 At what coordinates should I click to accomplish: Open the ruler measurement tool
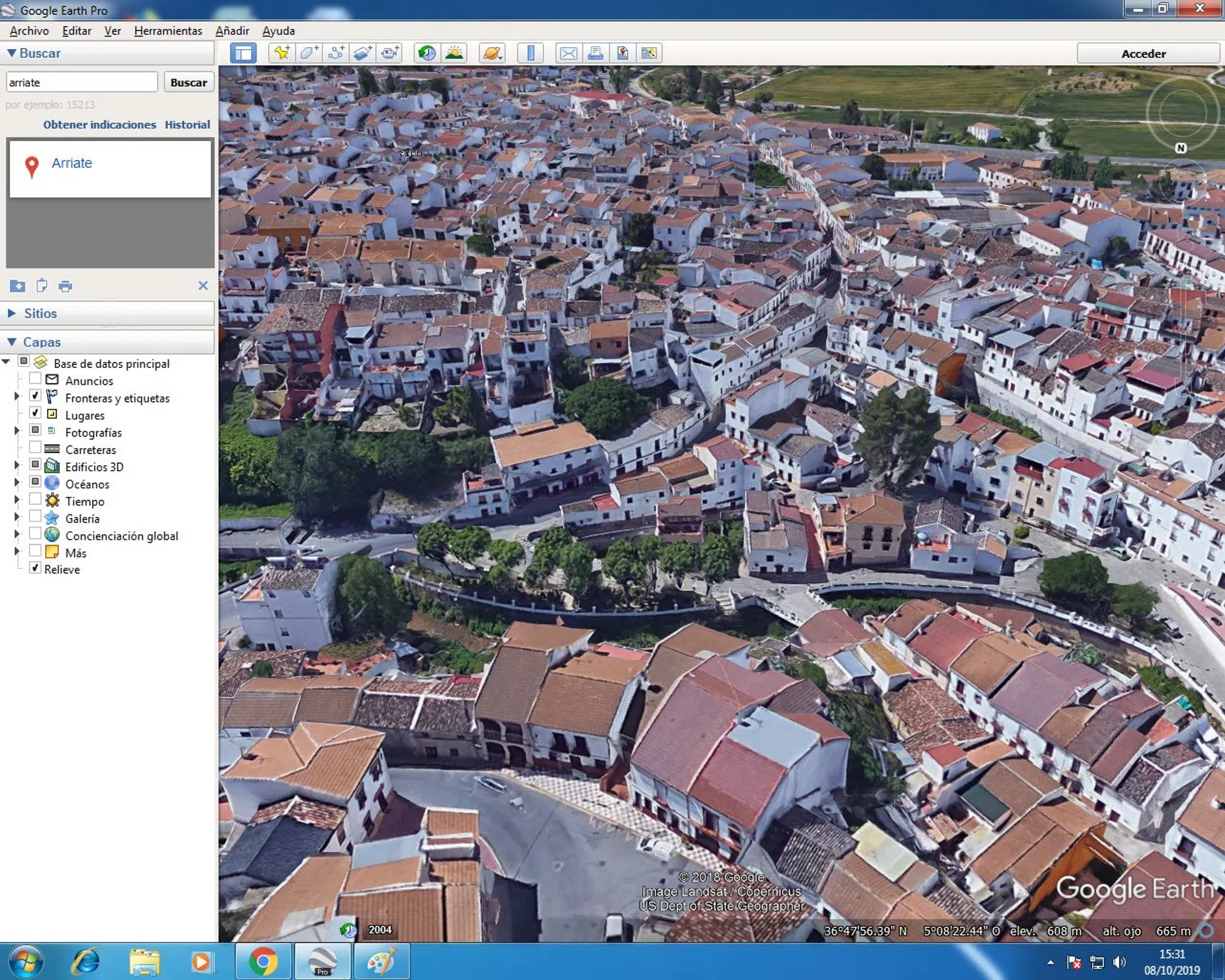[x=531, y=53]
